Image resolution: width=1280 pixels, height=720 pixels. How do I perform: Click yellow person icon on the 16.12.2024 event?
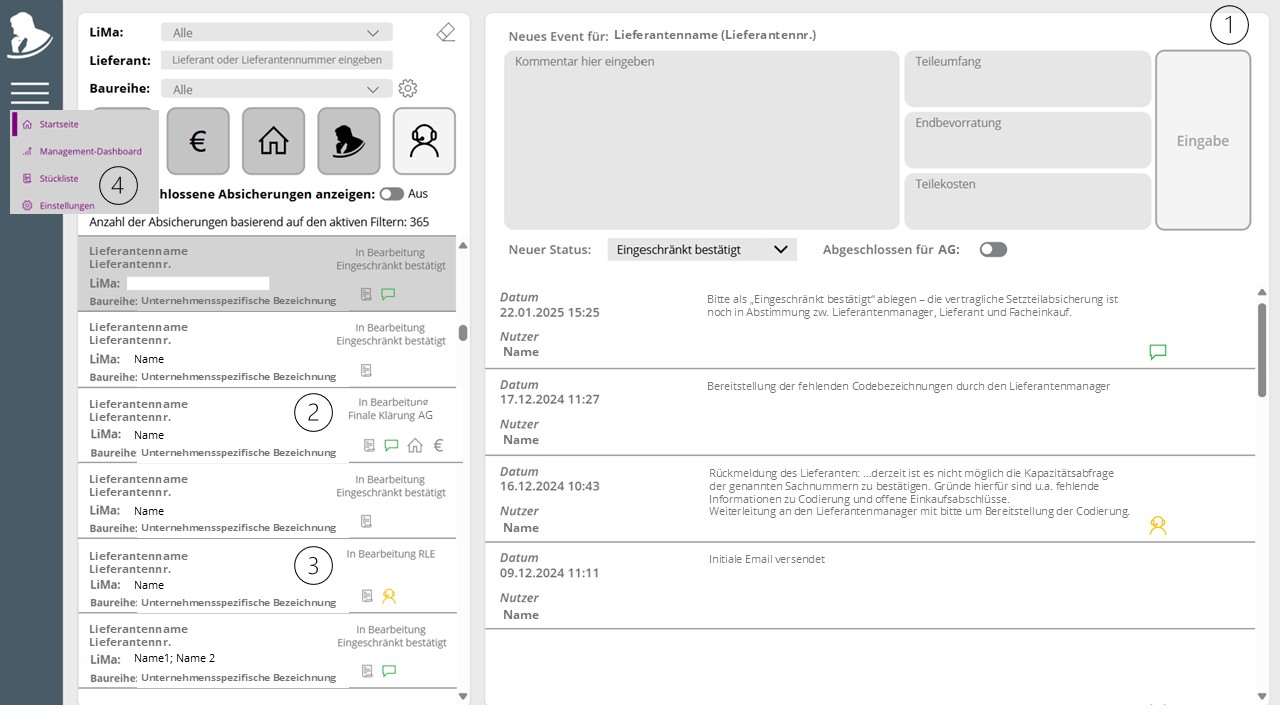click(1158, 525)
